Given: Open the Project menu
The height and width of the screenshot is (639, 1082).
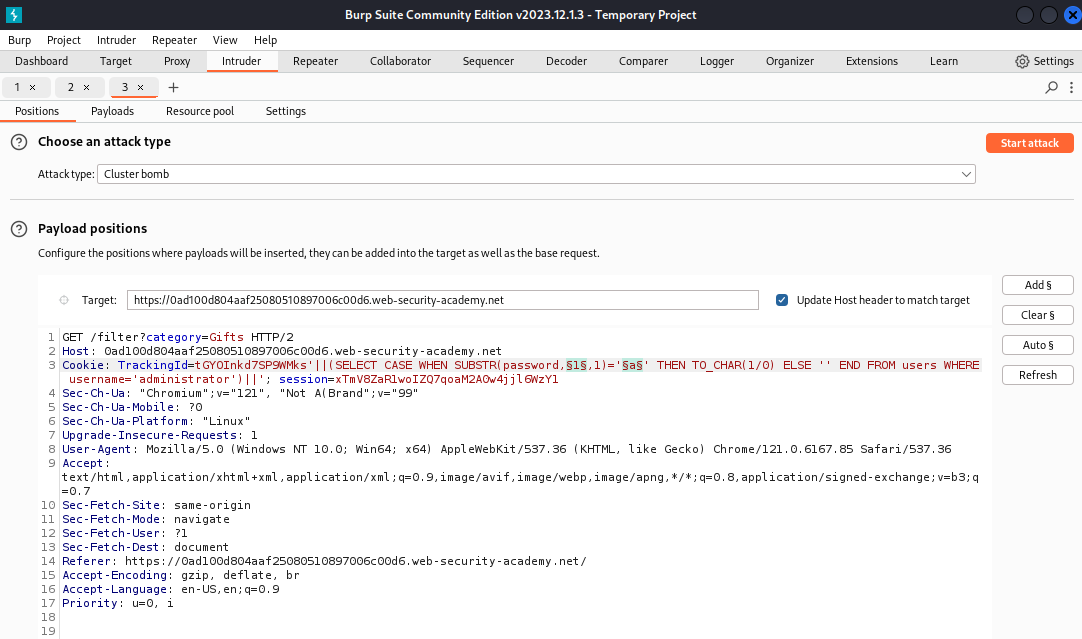Looking at the screenshot, I should 63,40.
